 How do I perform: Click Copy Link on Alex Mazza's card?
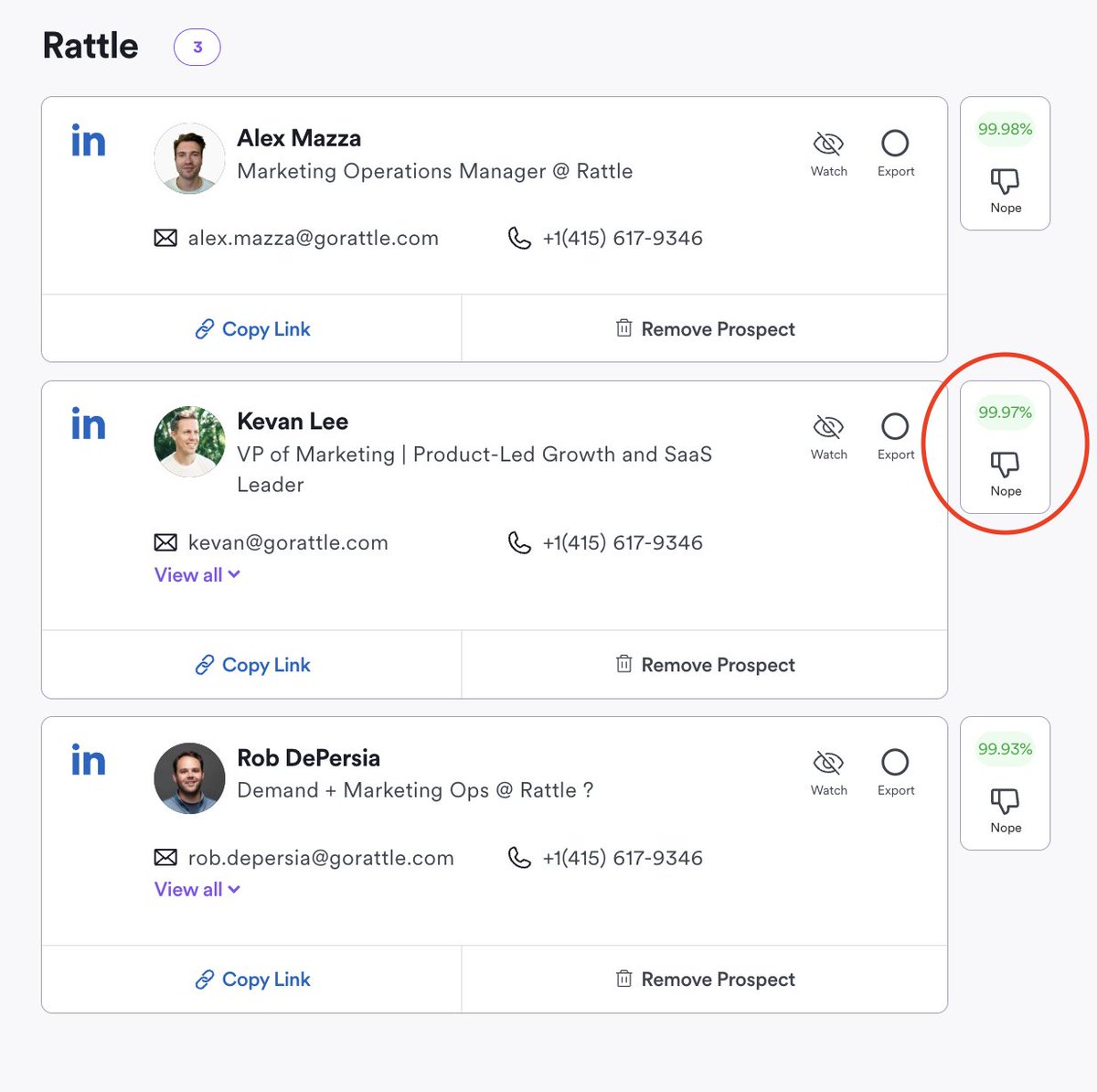coord(252,328)
